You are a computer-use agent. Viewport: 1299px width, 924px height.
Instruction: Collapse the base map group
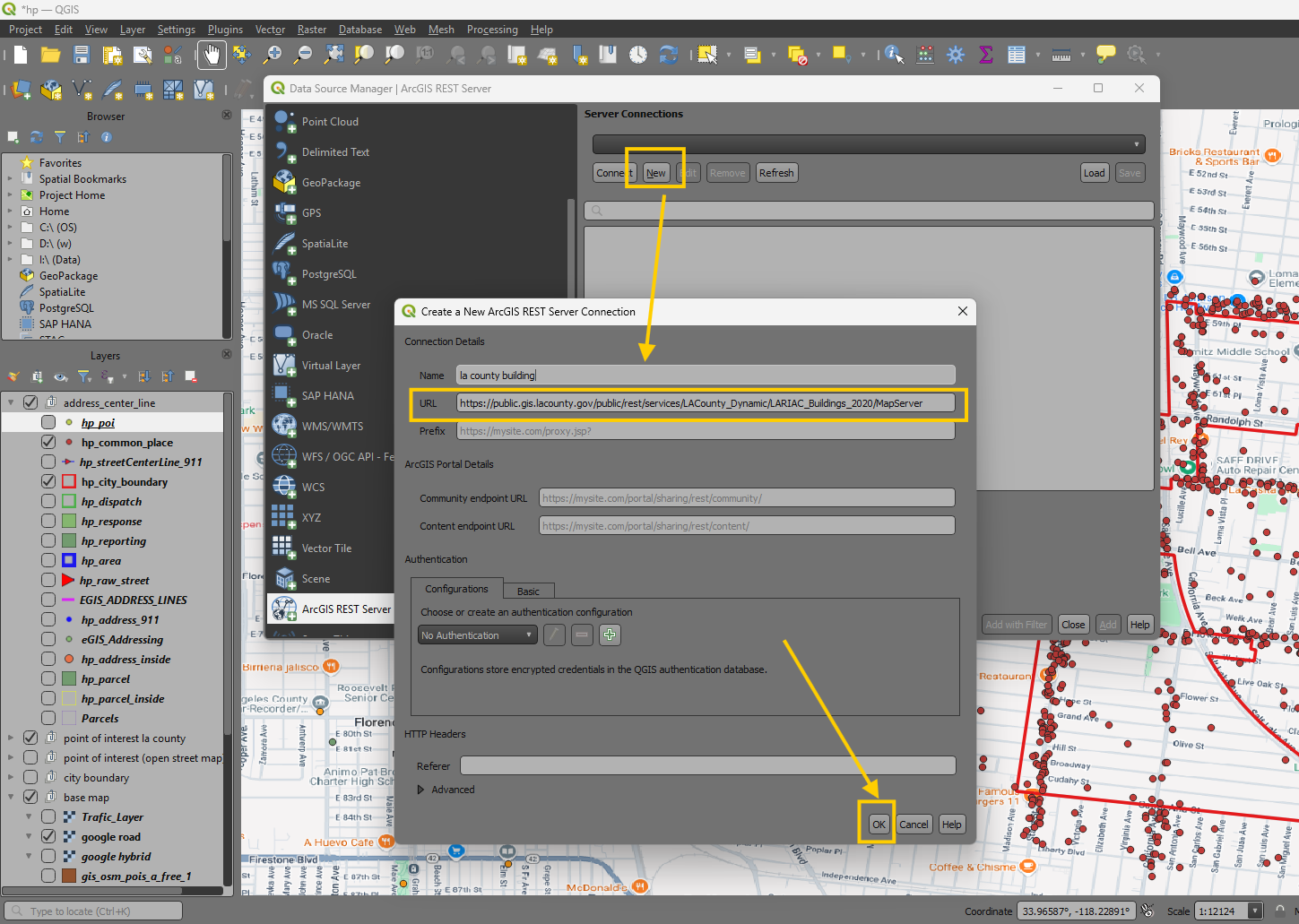click(x=11, y=797)
